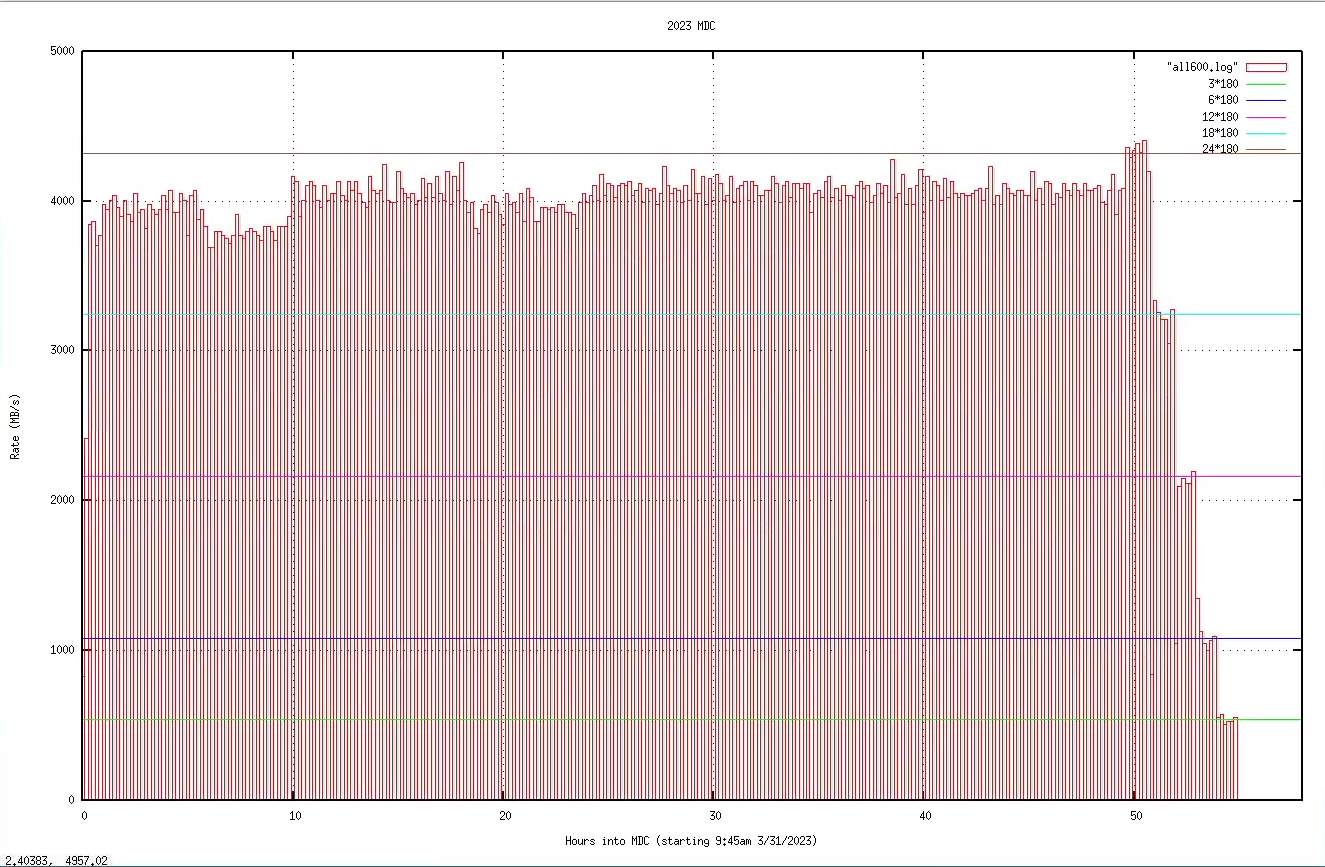Click the y-axis tick label 2000
The width and height of the screenshot is (1325, 867).
tap(63, 501)
